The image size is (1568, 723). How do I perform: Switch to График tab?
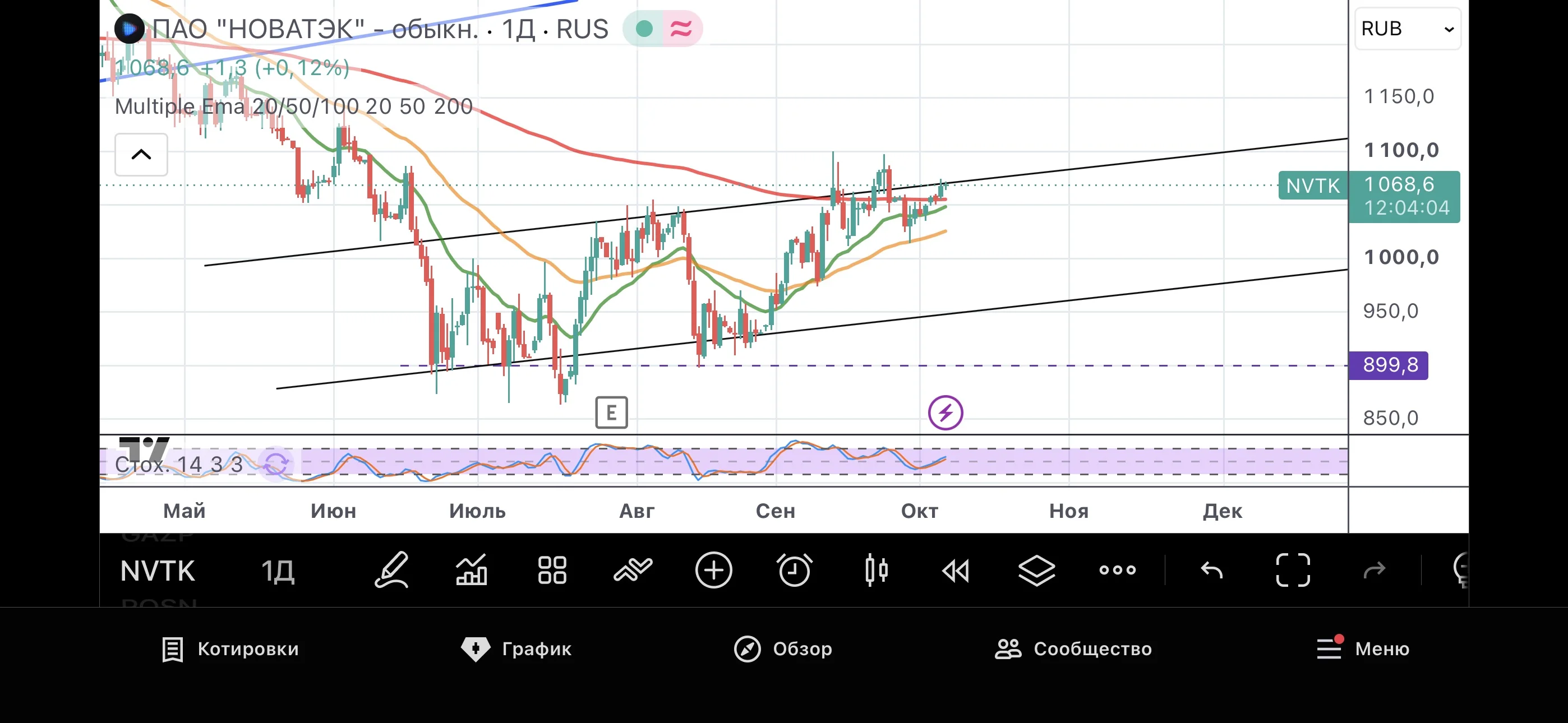(x=516, y=649)
